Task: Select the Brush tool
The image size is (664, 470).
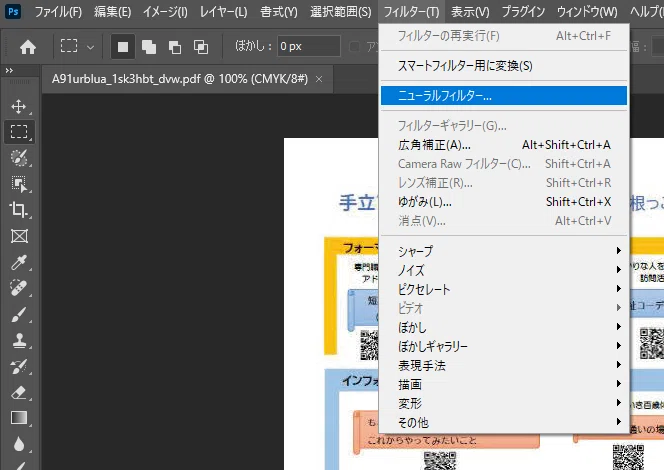Action: tap(19, 314)
